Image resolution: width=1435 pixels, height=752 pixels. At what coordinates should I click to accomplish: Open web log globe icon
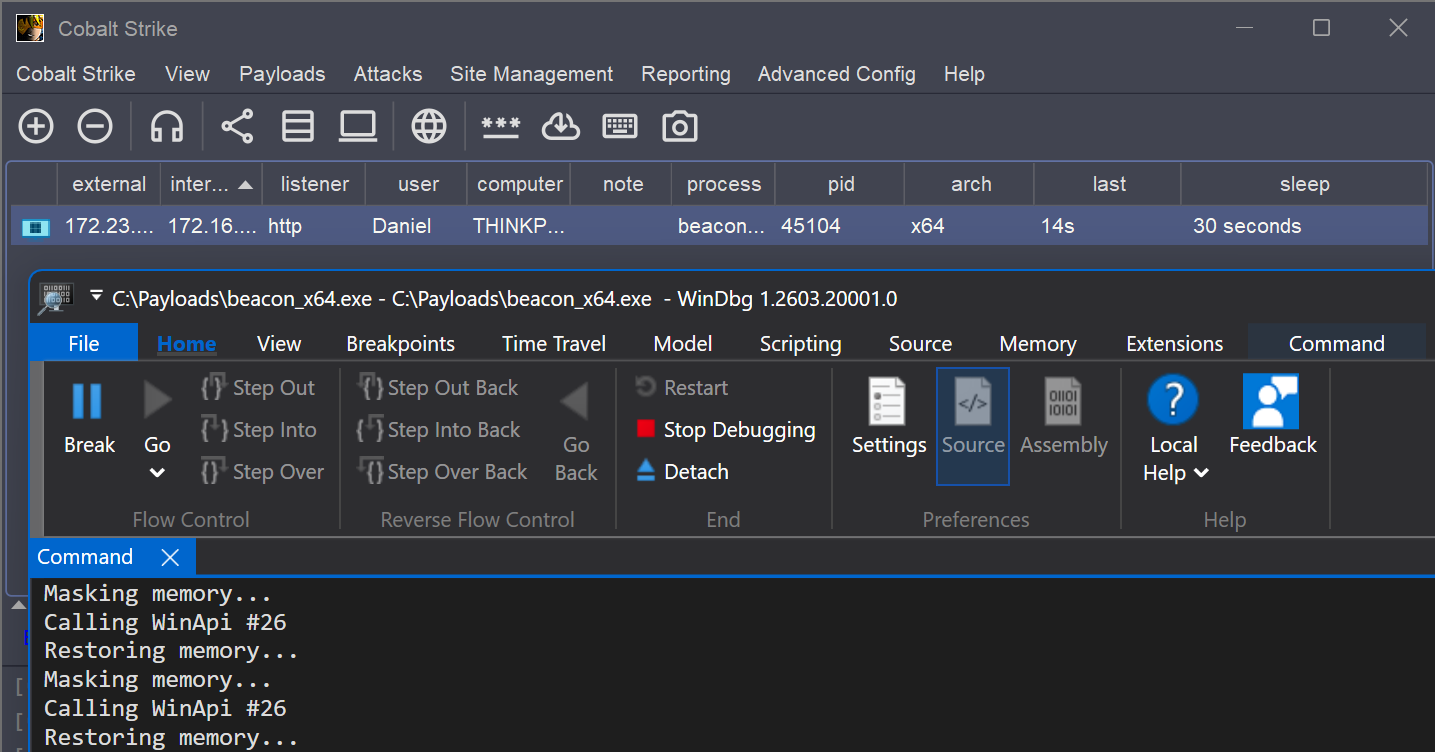(429, 127)
